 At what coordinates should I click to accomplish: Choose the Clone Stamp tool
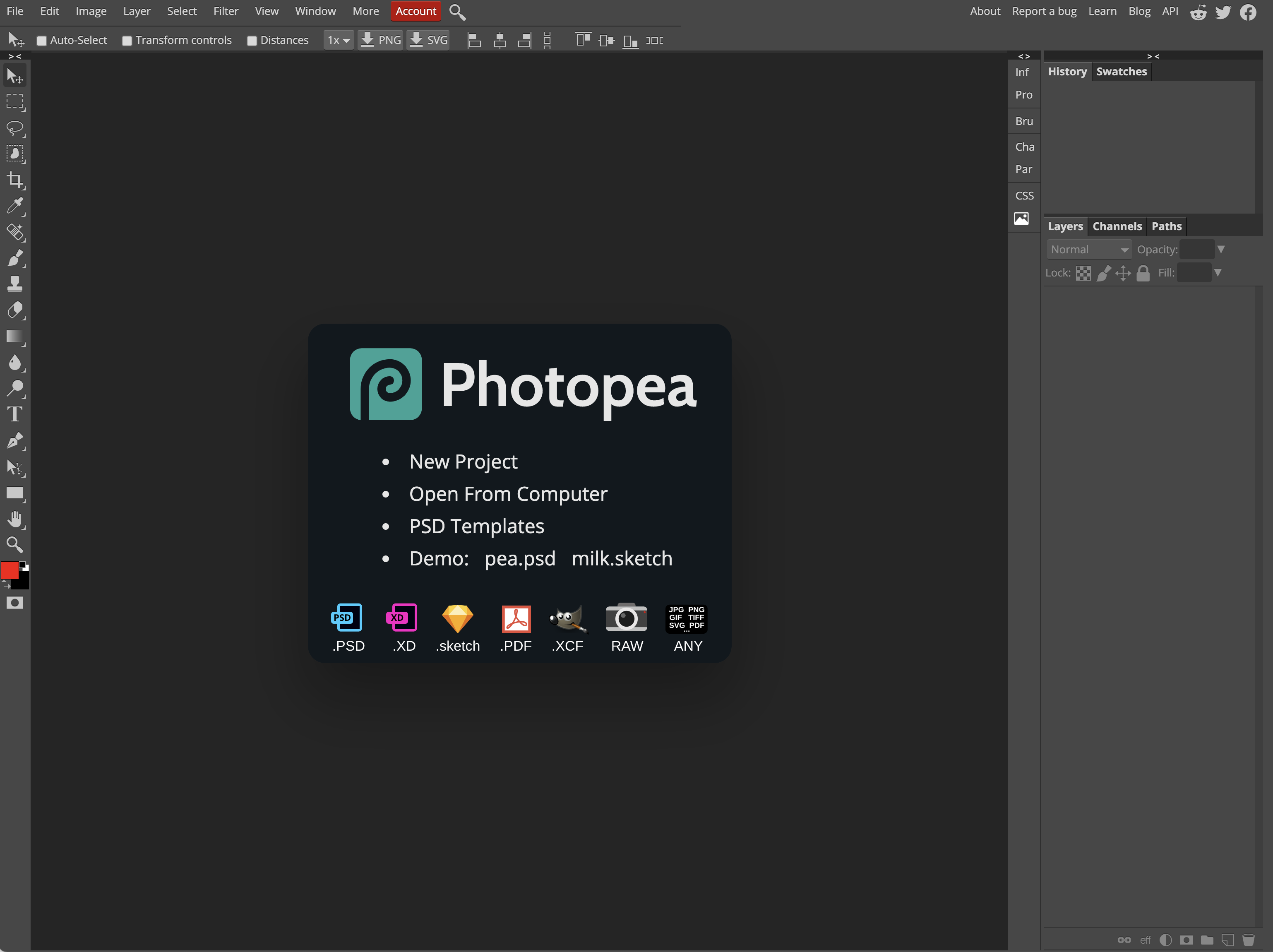[15, 284]
